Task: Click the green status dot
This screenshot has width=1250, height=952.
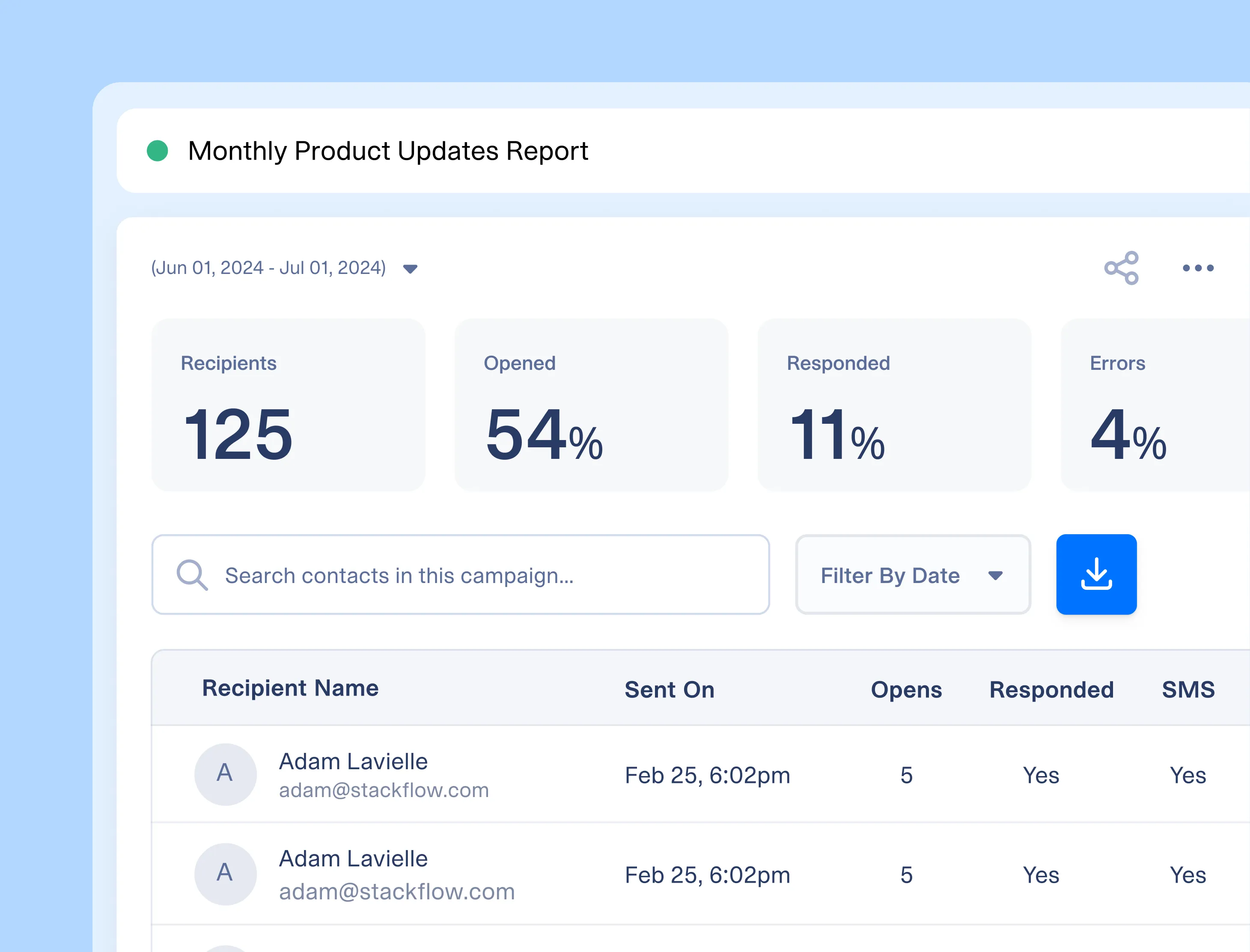Action: (x=158, y=151)
